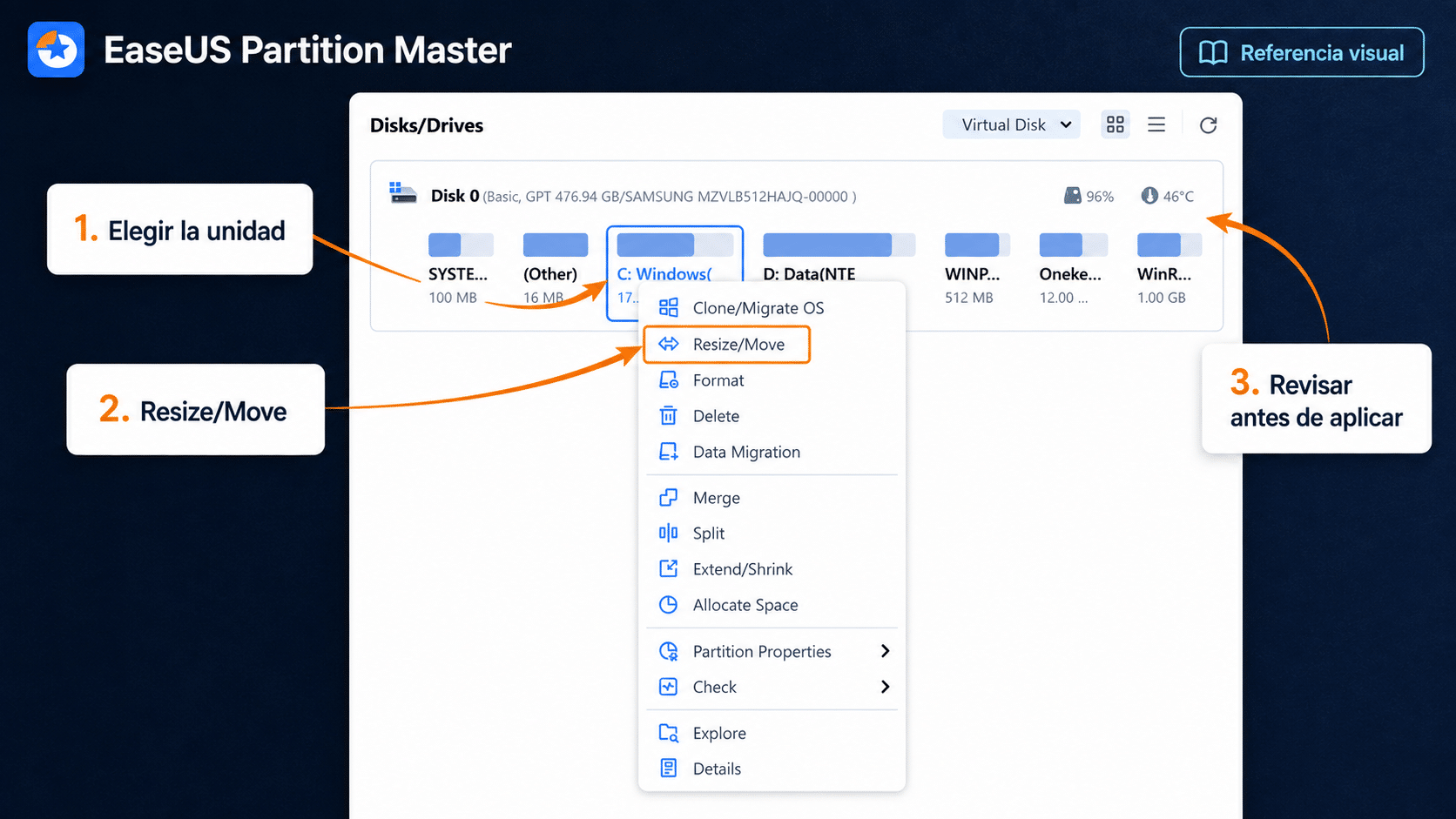The width and height of the screenshot is (1456, 819).
Task: Click the Disk 0 drive icon
Action: point(402,193)
